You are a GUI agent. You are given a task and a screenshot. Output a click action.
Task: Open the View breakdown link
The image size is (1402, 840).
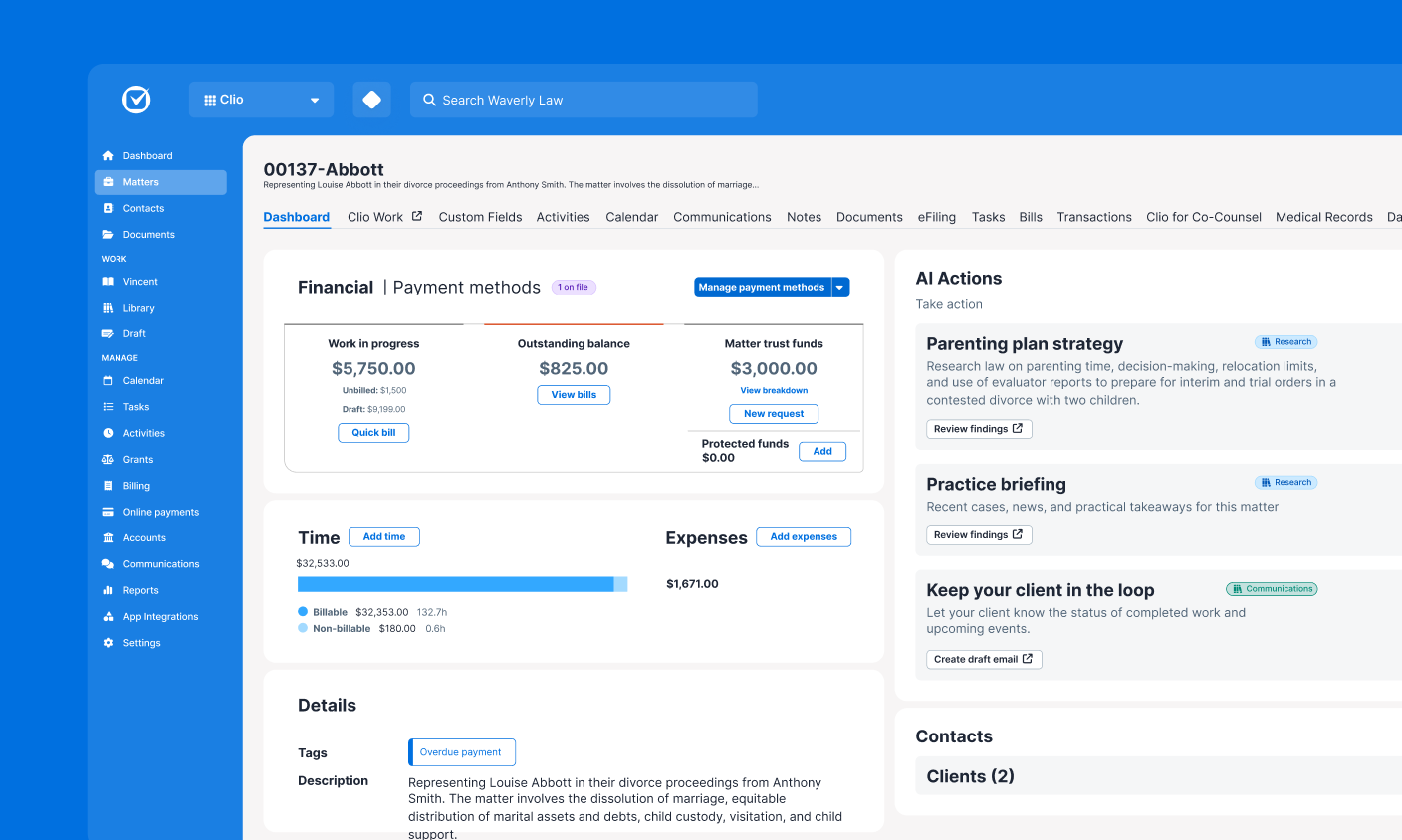click(774, 391)
